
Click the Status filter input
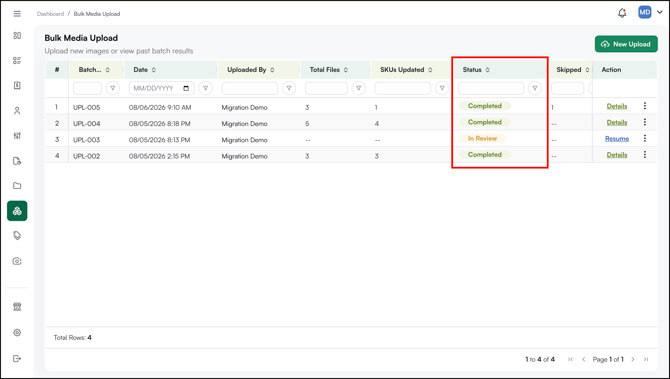coord(491,88)
